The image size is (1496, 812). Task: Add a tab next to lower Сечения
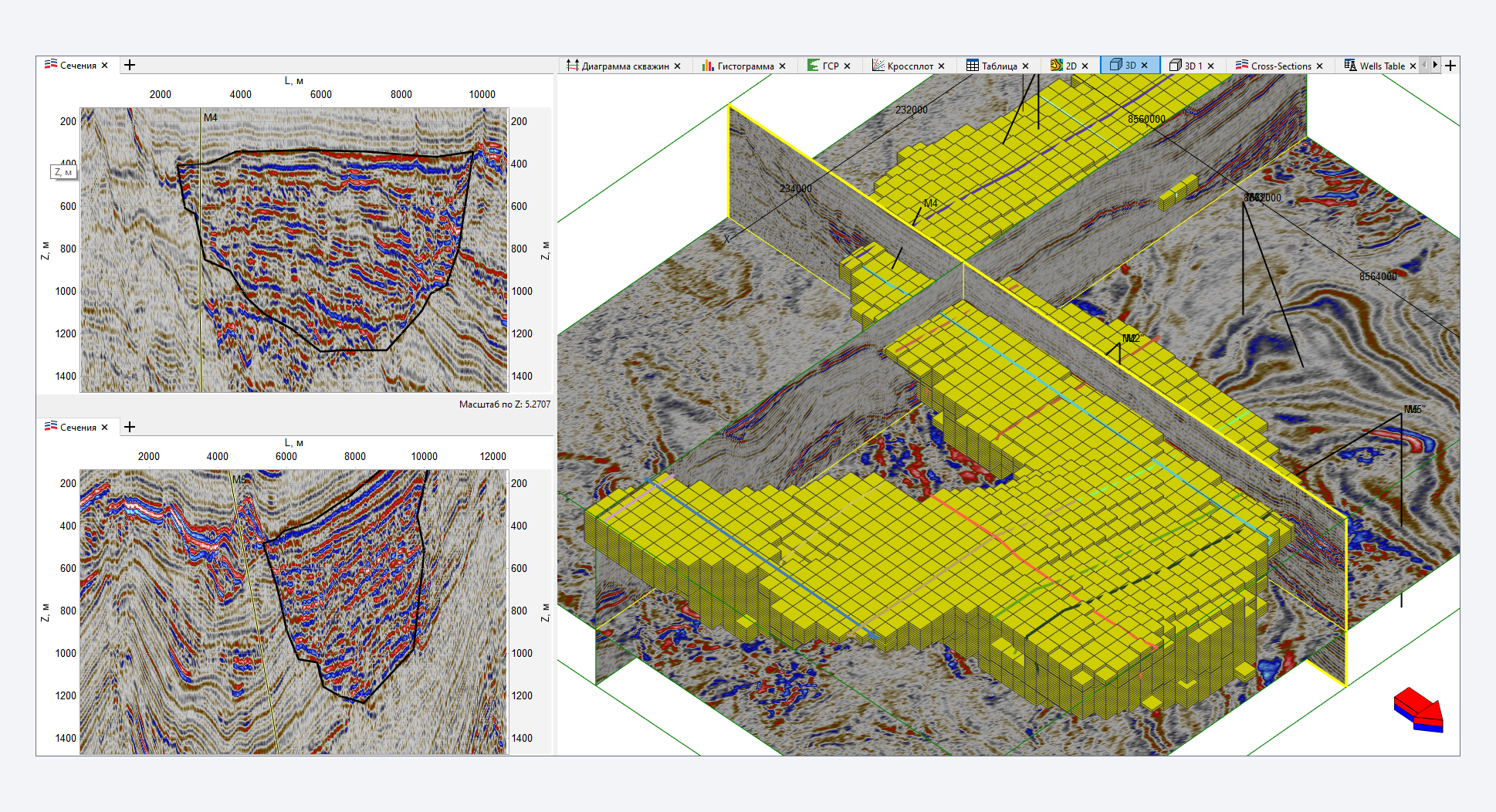(x=130, y=427)
